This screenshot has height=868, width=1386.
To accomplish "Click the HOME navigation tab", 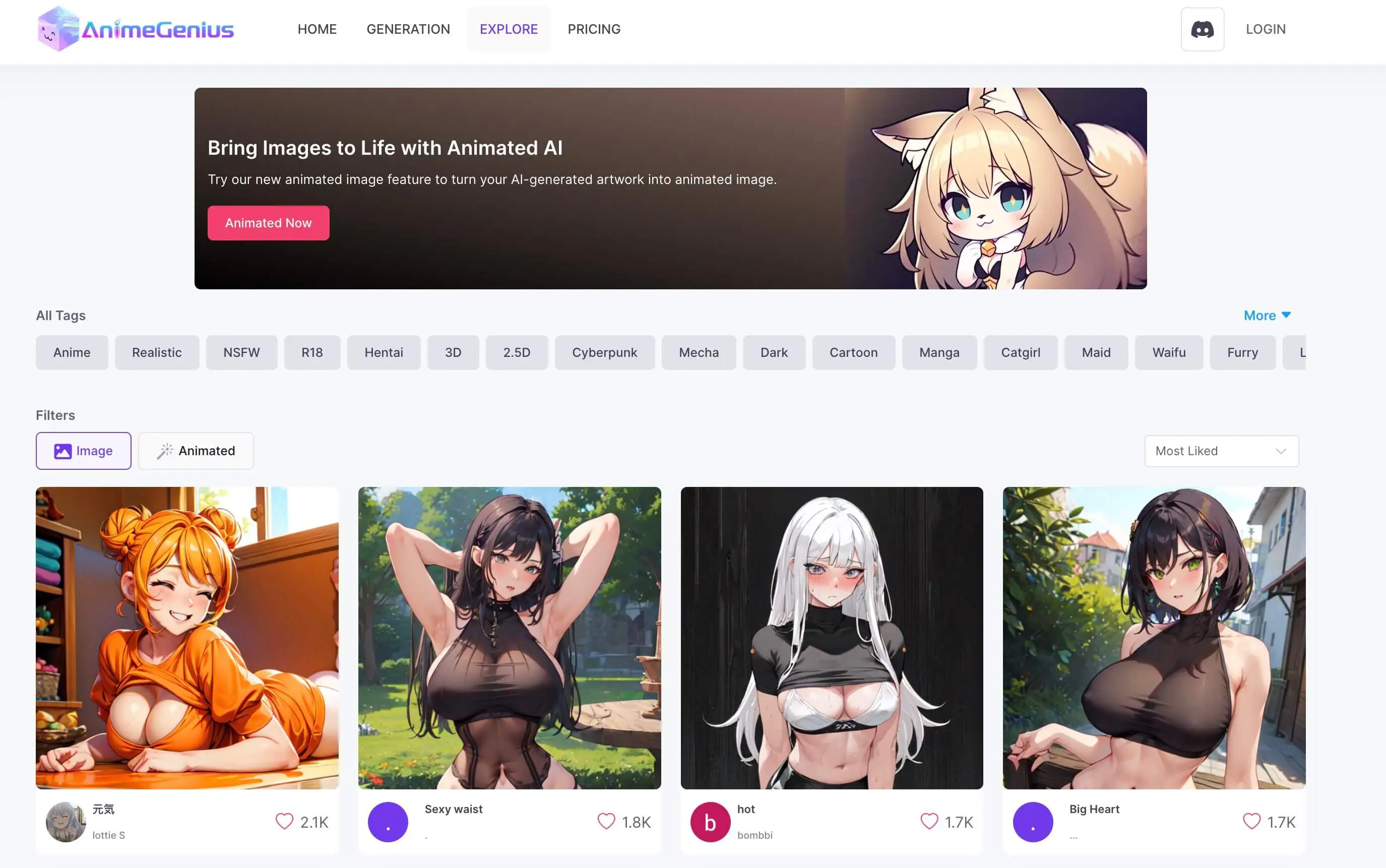I will [x=316, y=28].
